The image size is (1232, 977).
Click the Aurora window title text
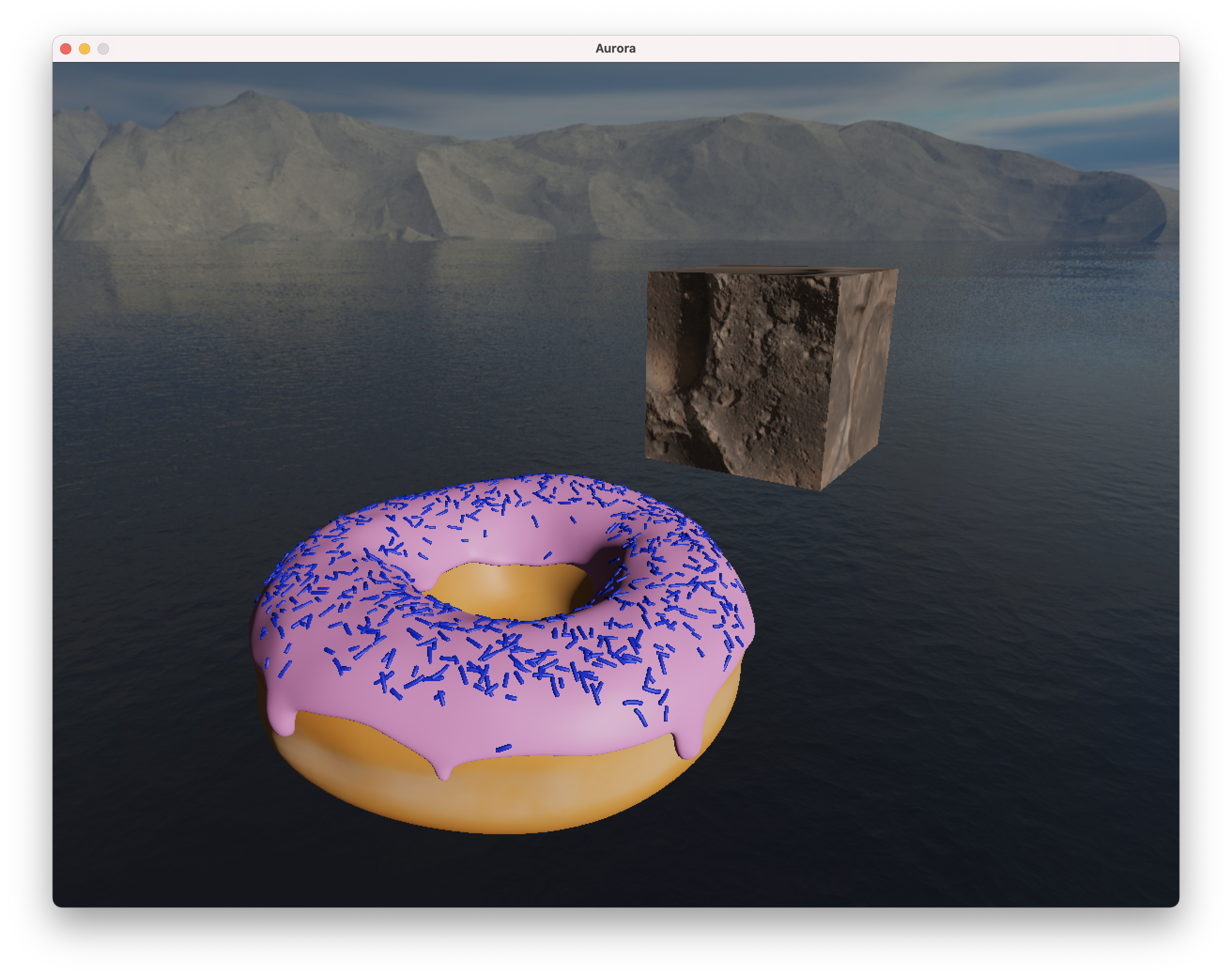pyautogui.click(x=615, y=48)
